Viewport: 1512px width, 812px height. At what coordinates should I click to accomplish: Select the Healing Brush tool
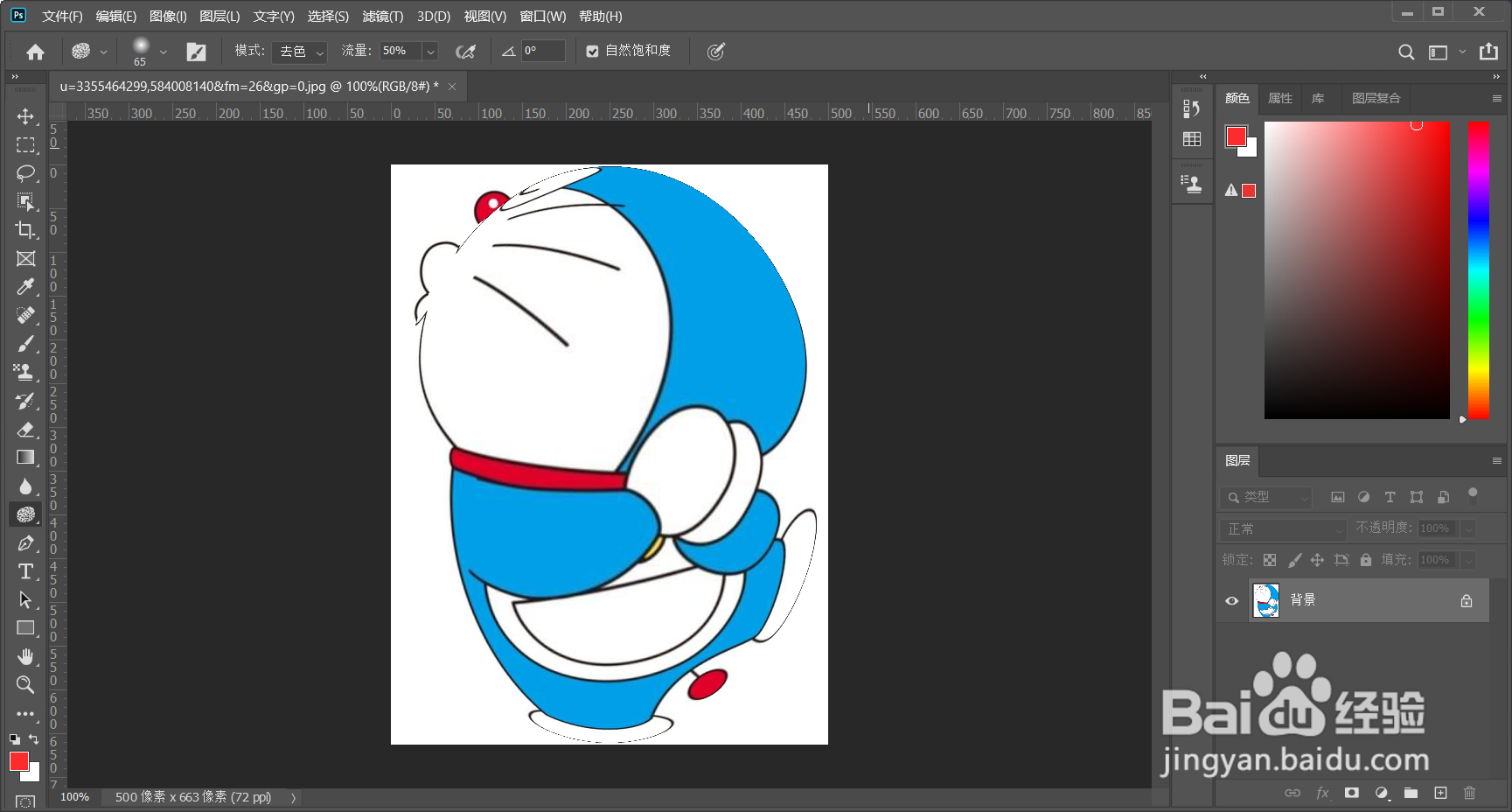(25, 315)
